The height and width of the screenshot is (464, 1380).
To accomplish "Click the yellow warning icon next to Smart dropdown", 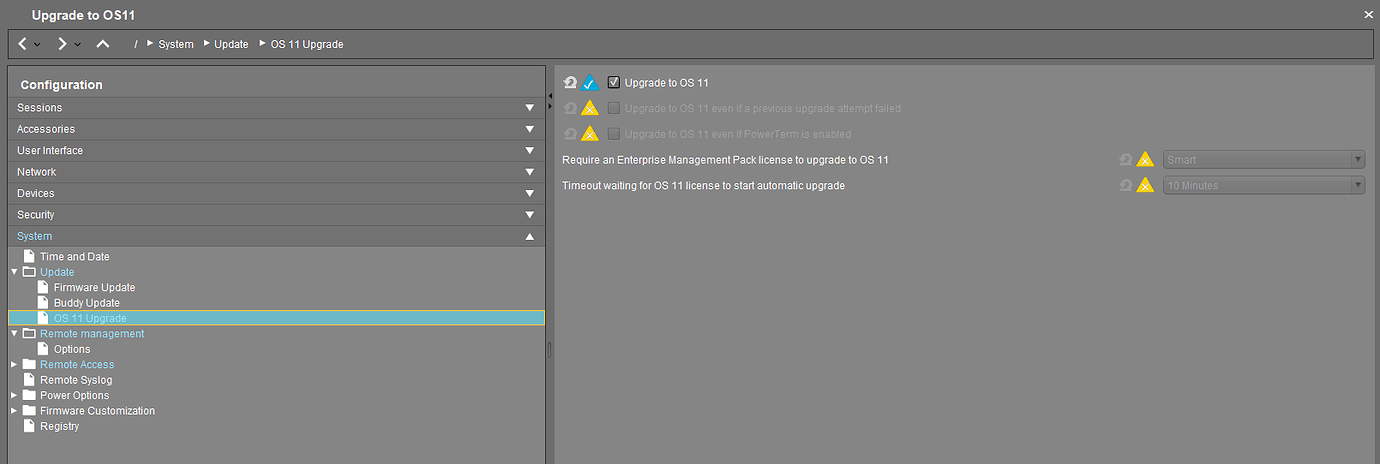I will (x=1145, y=160).
